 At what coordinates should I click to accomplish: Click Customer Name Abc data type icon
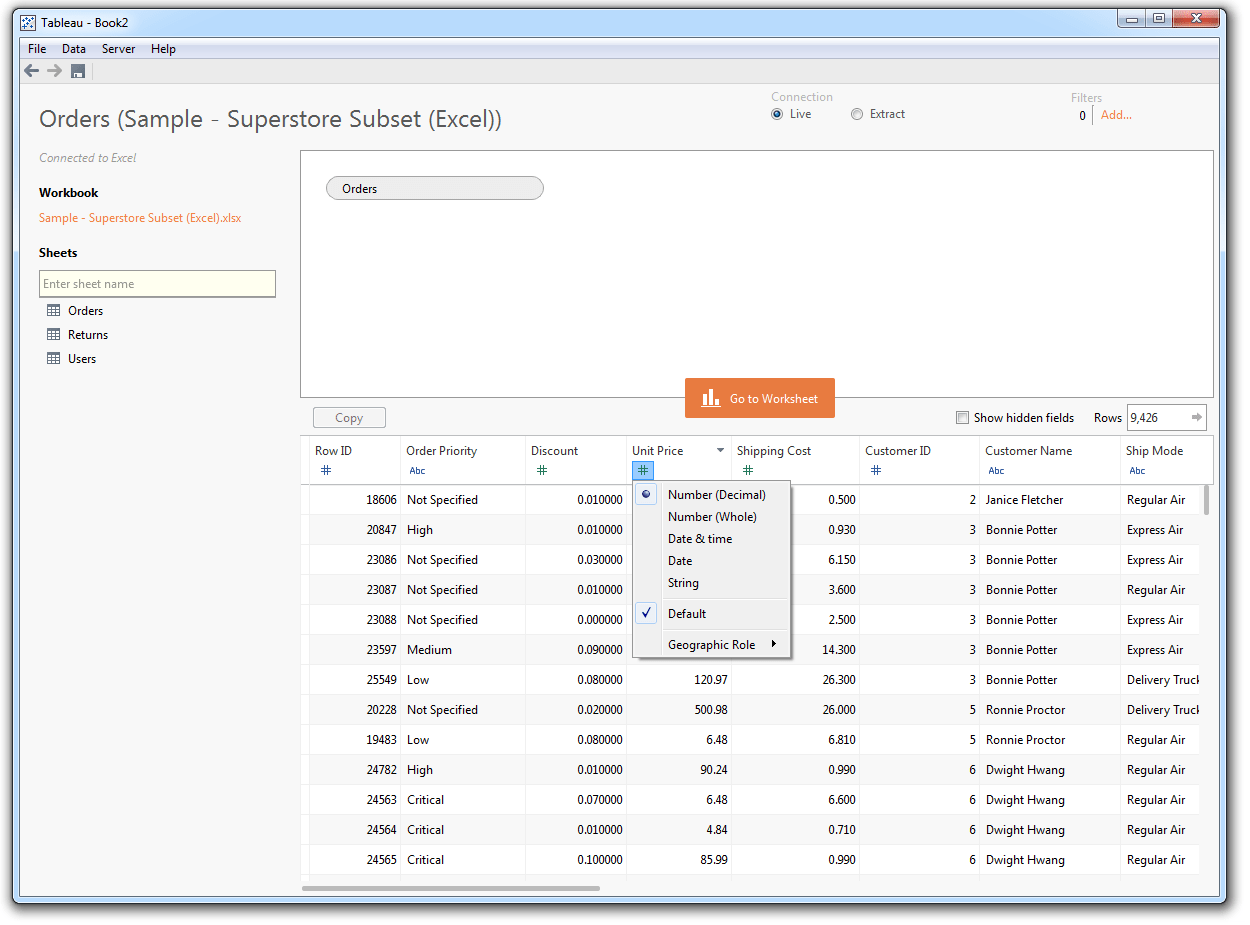[x=996, y=470]
